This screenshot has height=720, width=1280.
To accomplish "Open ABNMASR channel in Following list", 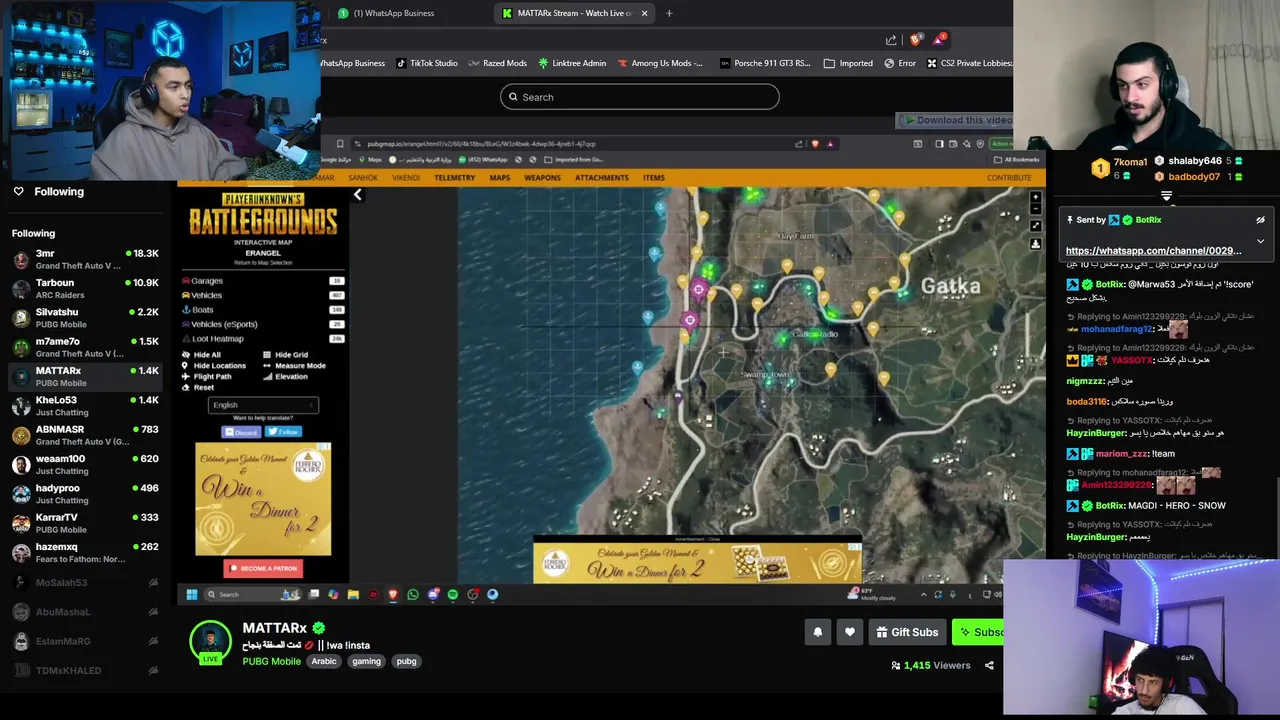I will point(85,435).
